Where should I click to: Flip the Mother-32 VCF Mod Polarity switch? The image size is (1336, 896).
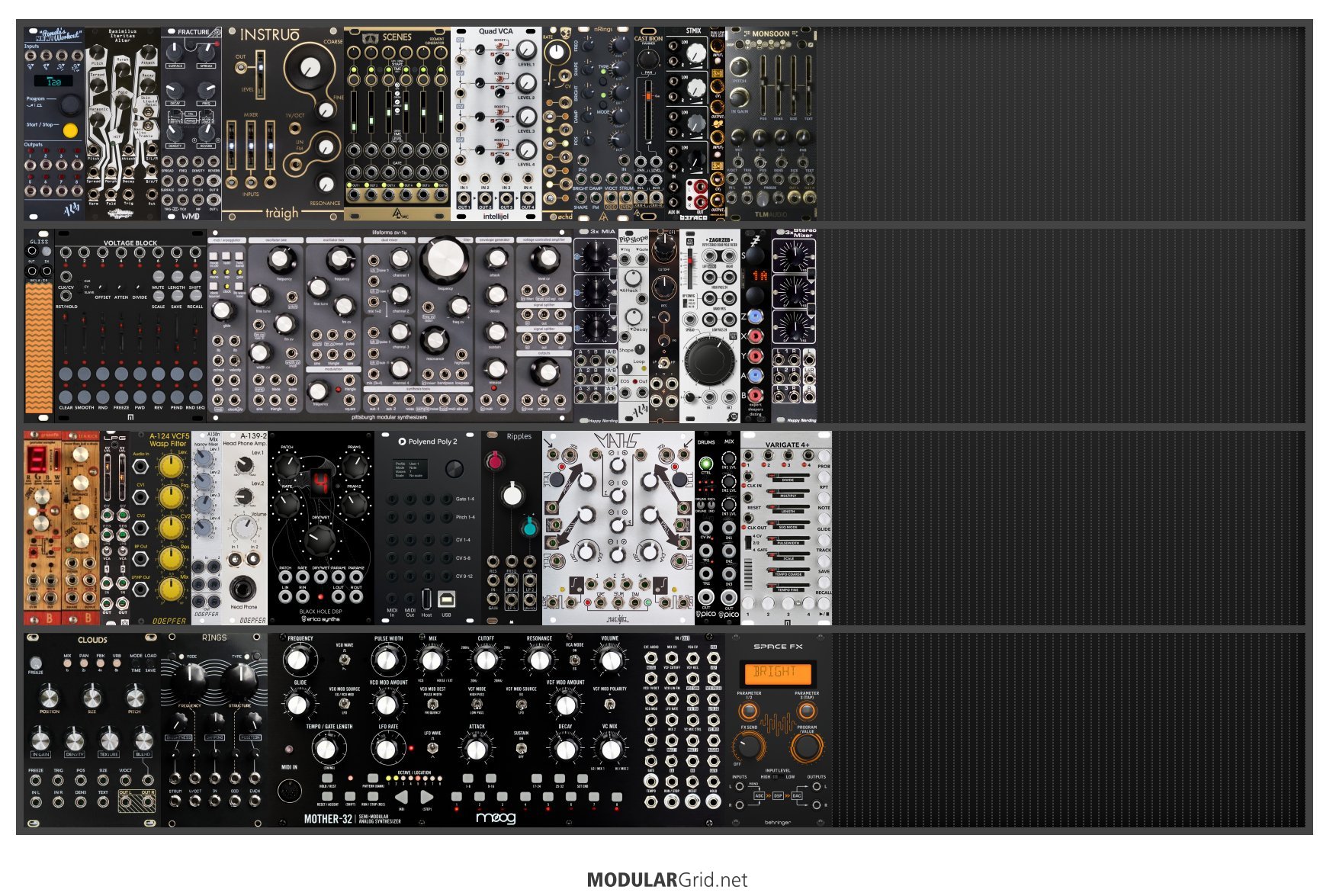pyautogui.click(x=609, y=703)
